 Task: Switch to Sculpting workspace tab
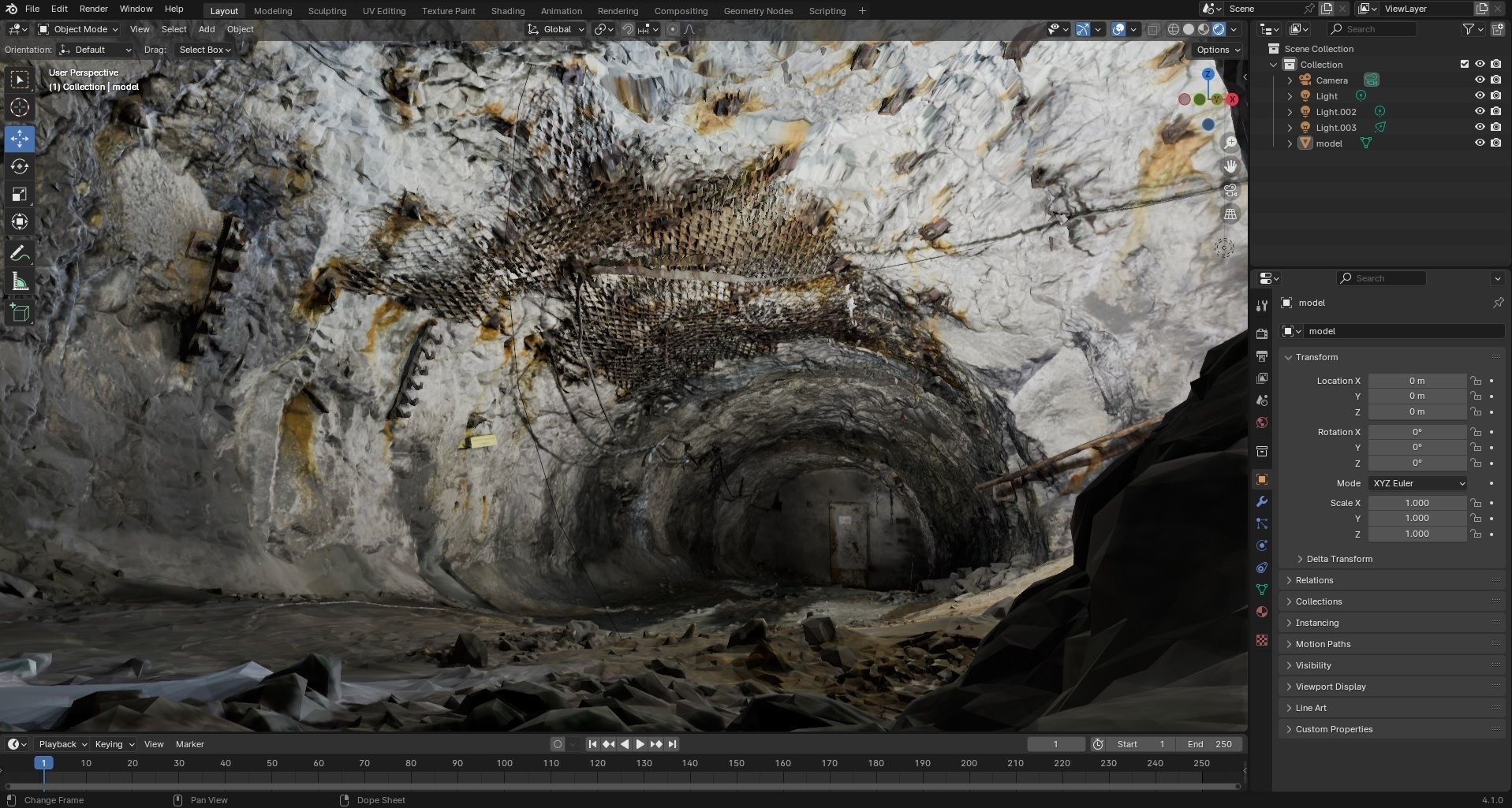click(327, 11)
